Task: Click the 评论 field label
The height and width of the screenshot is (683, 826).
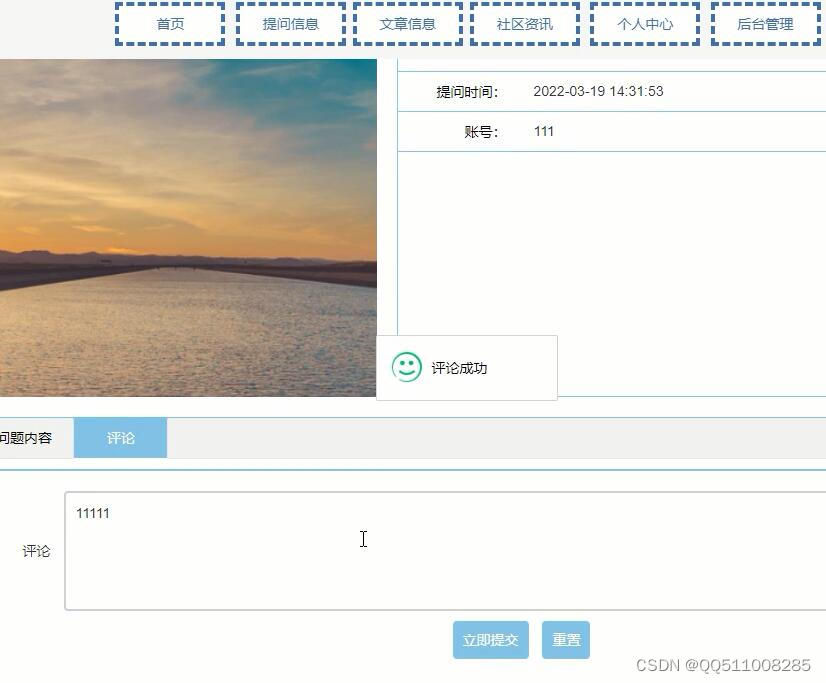Action: pyautogui.click(x=36, y=551)
